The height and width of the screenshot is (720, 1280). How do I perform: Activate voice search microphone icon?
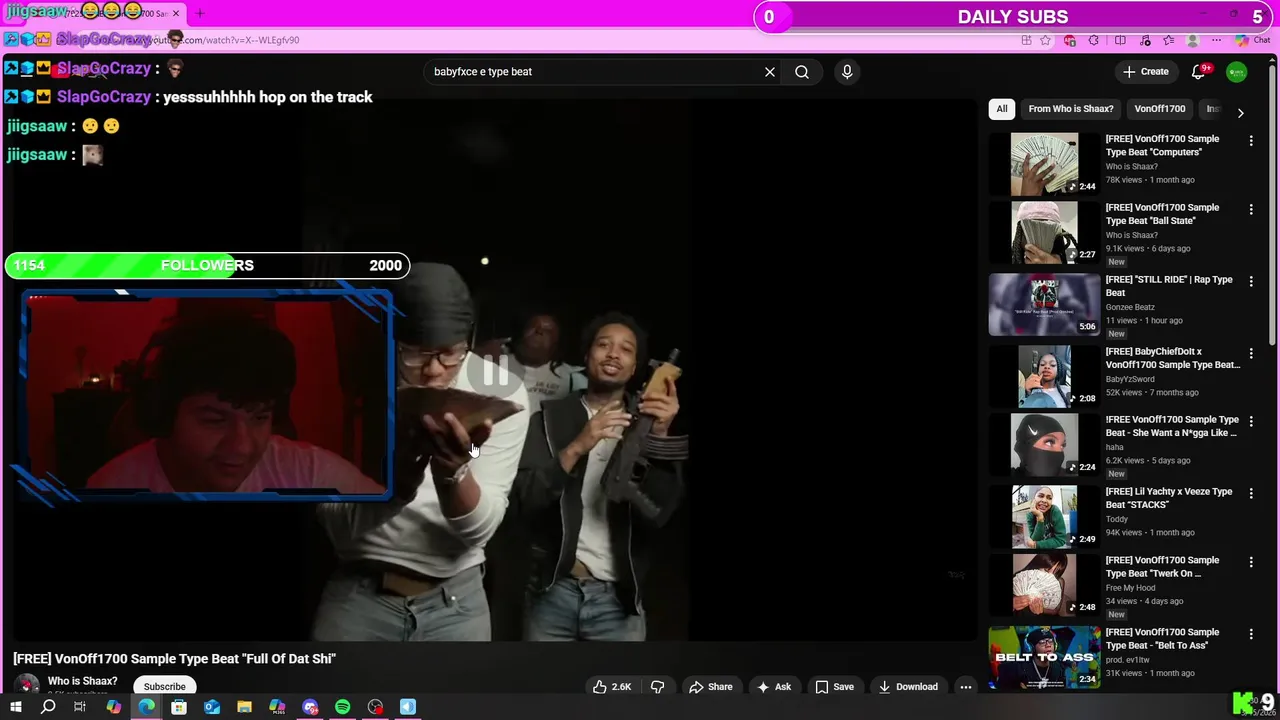pos(847,72)
